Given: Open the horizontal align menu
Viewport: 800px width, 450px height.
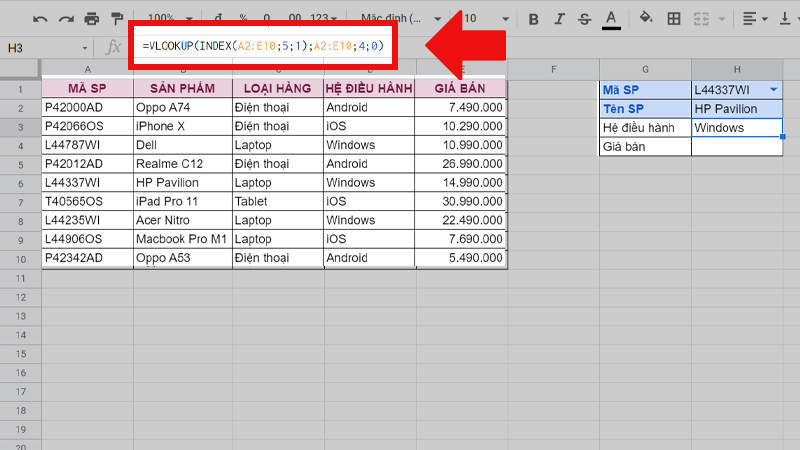Looking at the screenshot, I should (755, 19).
